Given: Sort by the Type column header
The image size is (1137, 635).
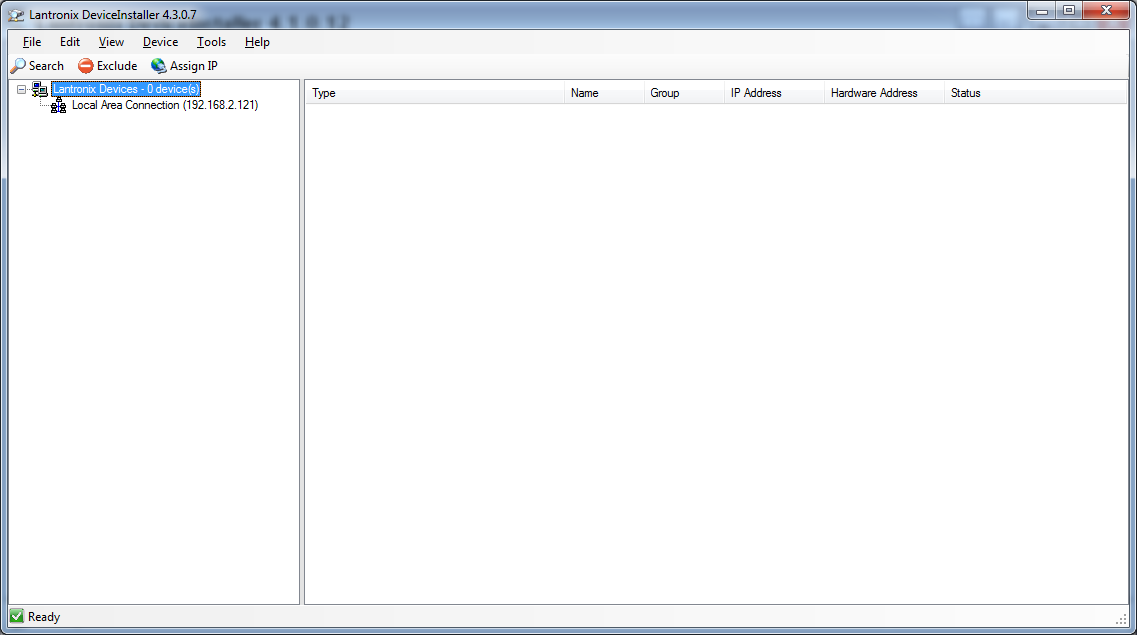Looking at the screenshot, I should 435,93.
